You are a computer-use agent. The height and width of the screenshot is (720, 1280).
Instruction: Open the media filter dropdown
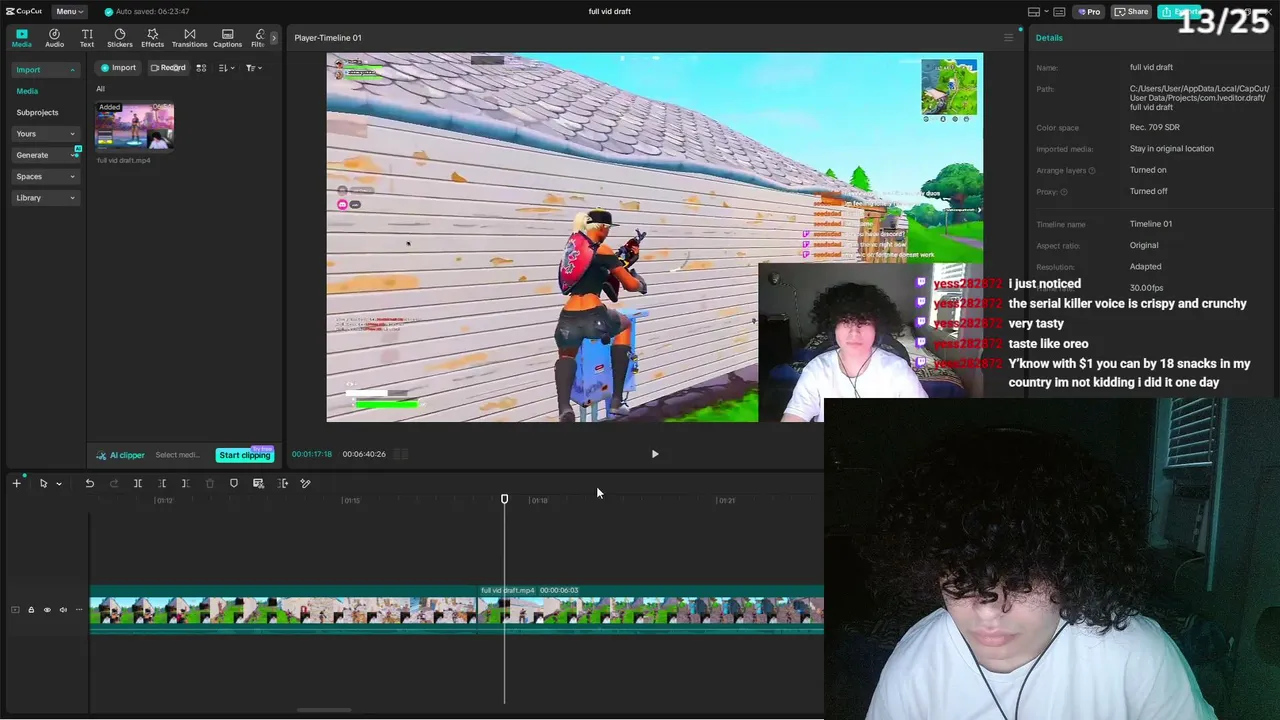click(254, 68)
